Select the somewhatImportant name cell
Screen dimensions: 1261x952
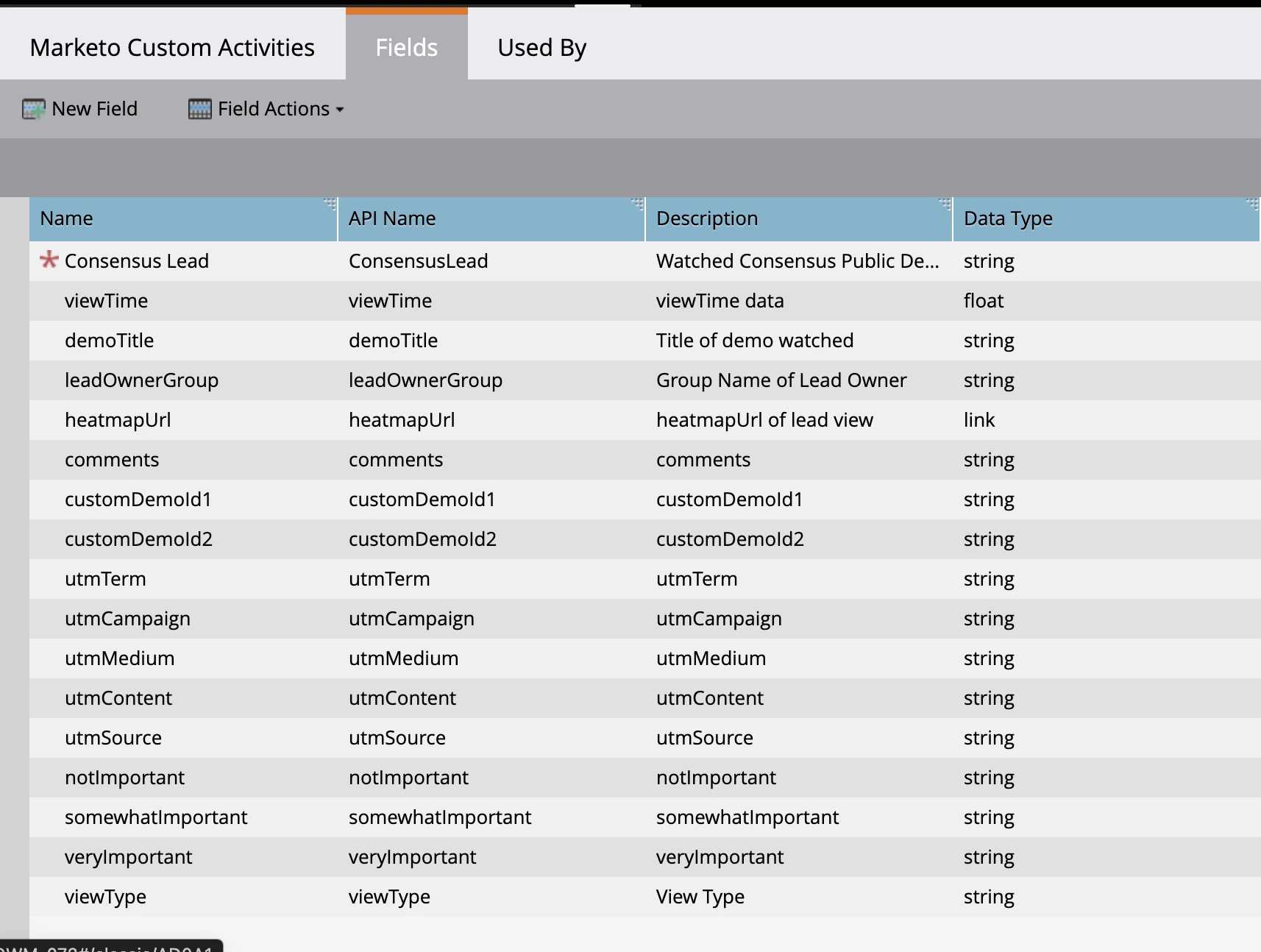156,817
